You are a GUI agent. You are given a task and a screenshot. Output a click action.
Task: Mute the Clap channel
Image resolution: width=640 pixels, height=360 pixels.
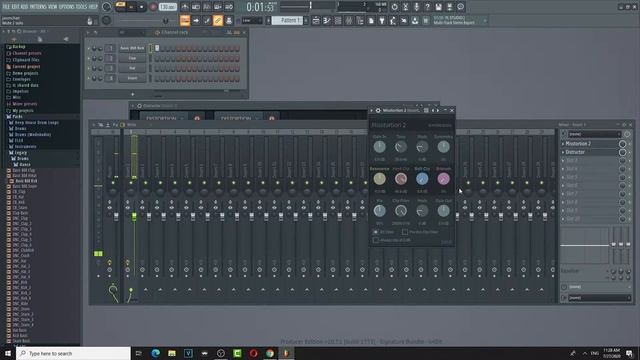(89, 58)
